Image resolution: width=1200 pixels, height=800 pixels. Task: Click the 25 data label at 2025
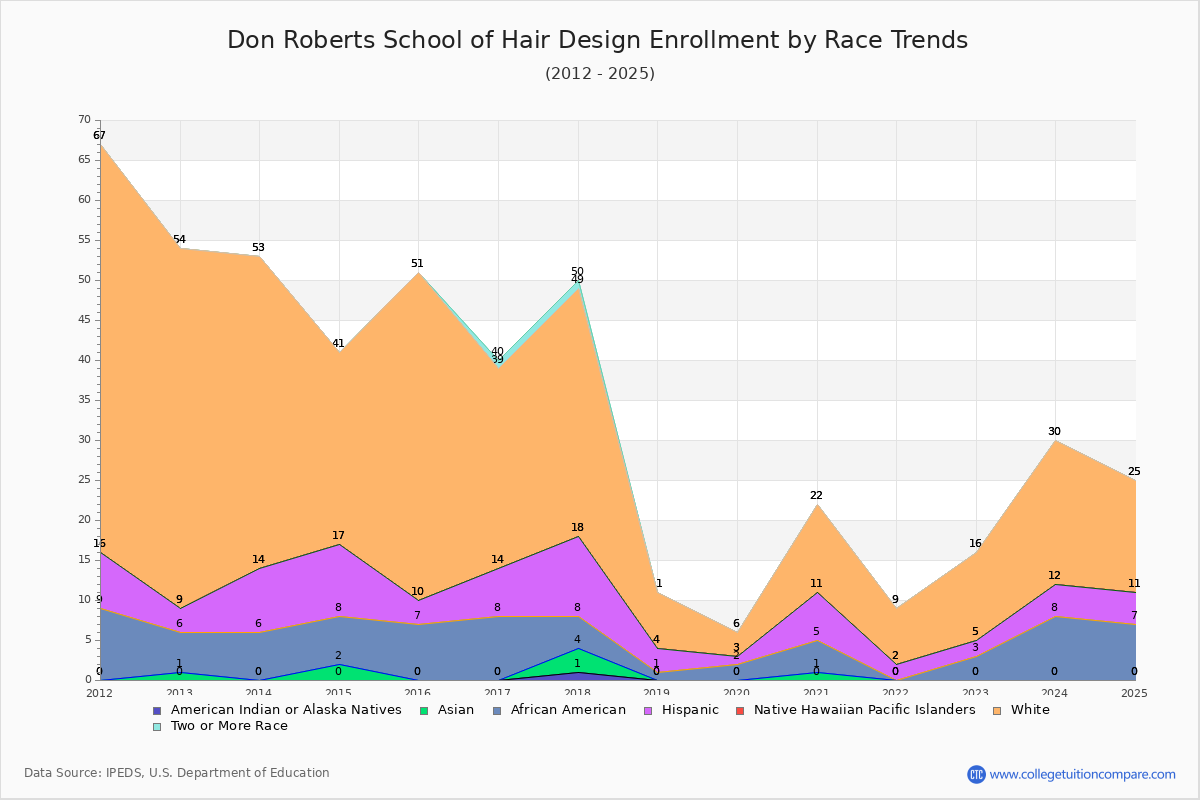[x=1134, y=471]
